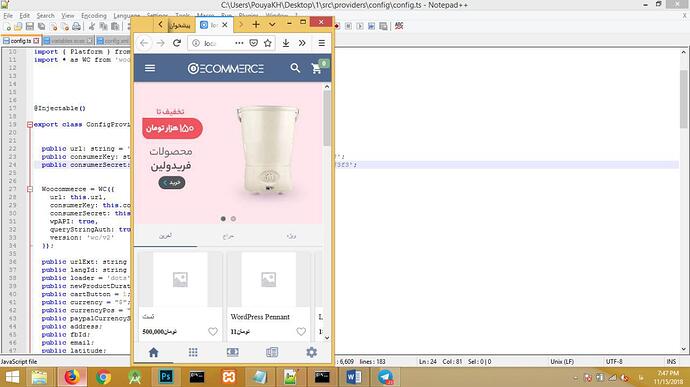Open the hamburger menu in the ecommerce app
Image resolution: width=690 pixels, height=387 pixels.
(150, 68)
